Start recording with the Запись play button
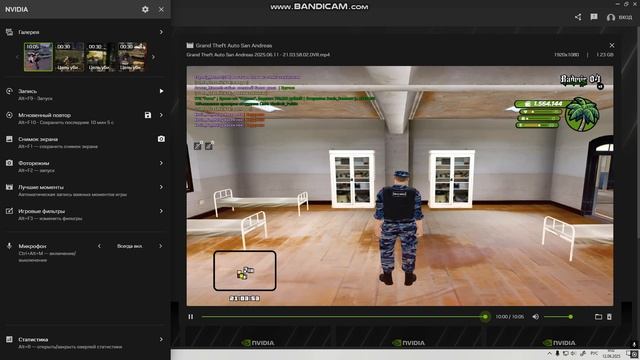This screenshot has width=640, height=360. (161, 91)
